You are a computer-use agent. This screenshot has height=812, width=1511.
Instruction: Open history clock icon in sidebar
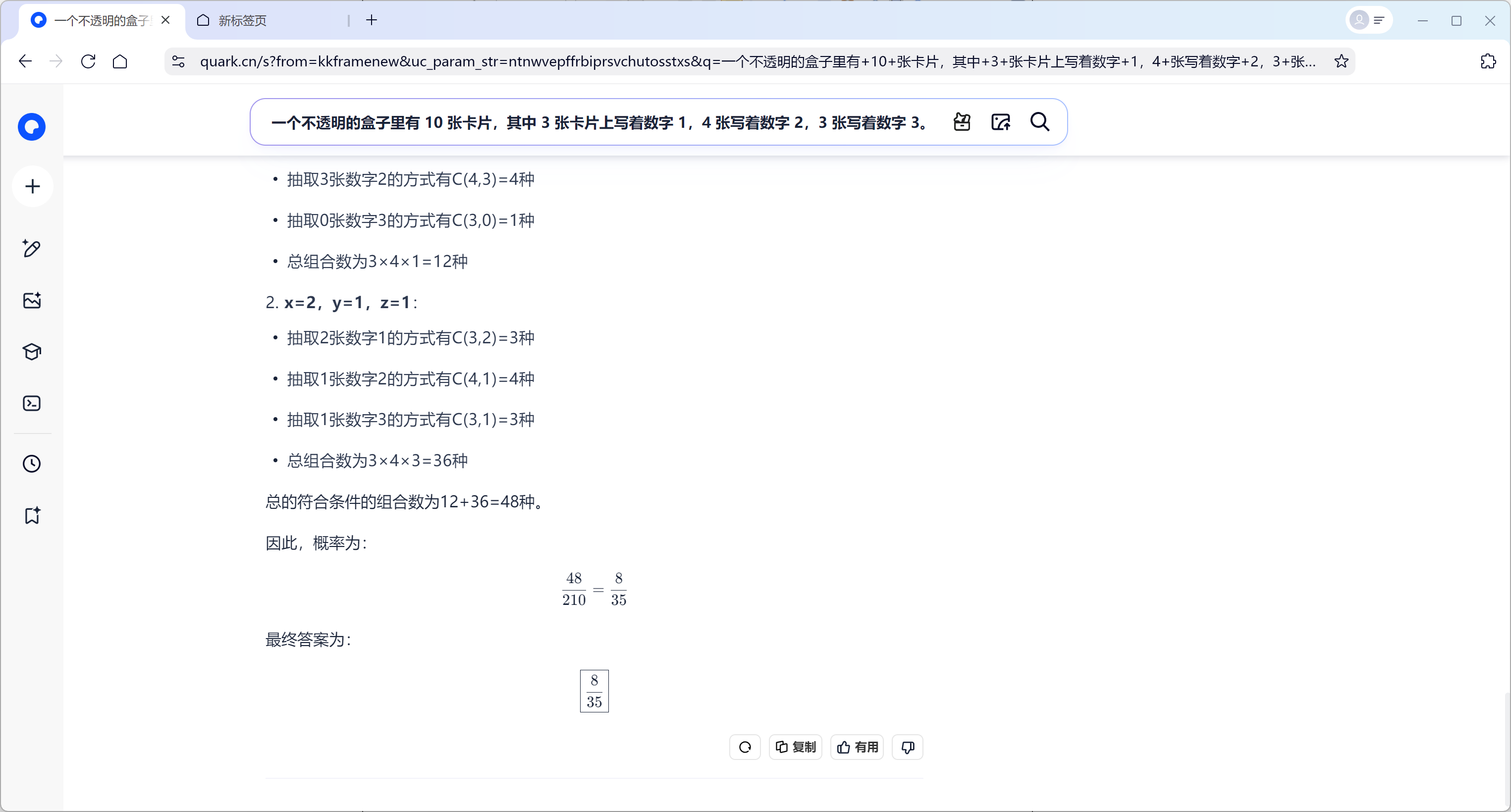[32, 464]
